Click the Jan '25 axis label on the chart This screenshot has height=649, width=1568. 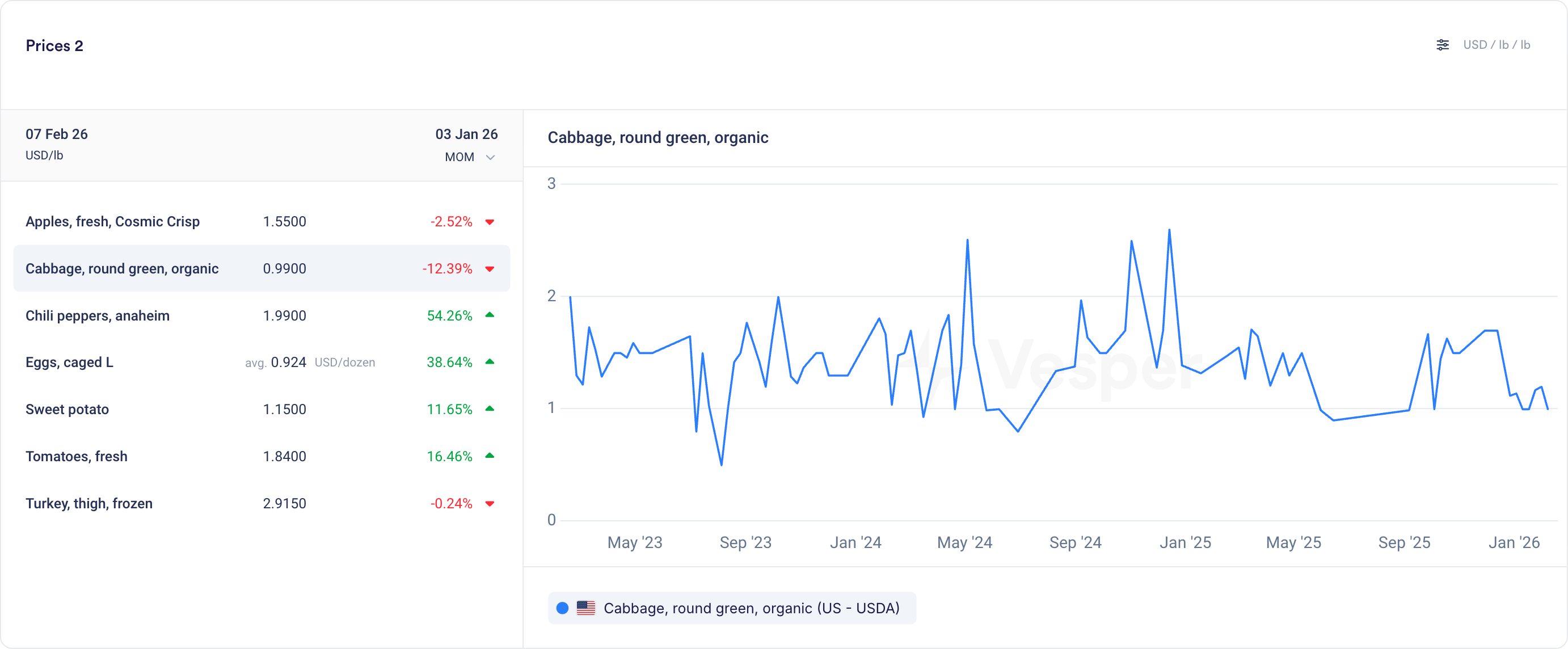[1185, 542]
